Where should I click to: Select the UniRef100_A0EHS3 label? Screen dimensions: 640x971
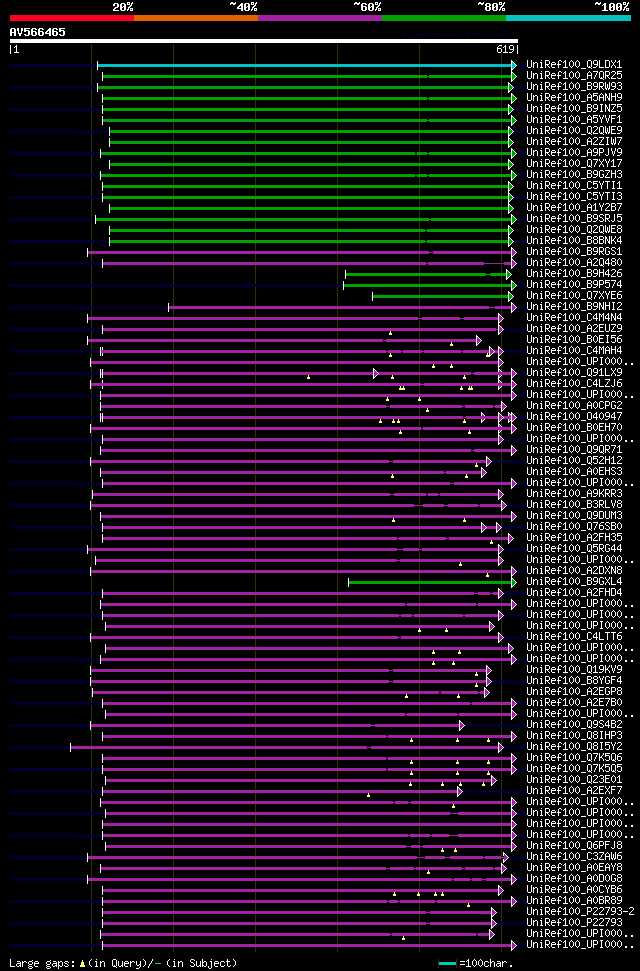(574, 472)
